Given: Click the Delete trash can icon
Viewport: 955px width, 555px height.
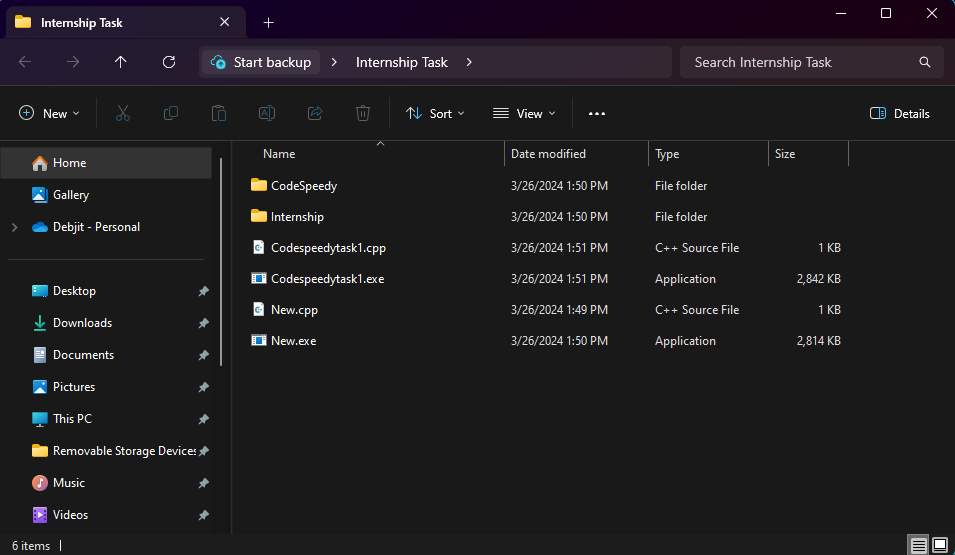Looking at the screenshot, I should pyautogui.click(x=362, y=113).
